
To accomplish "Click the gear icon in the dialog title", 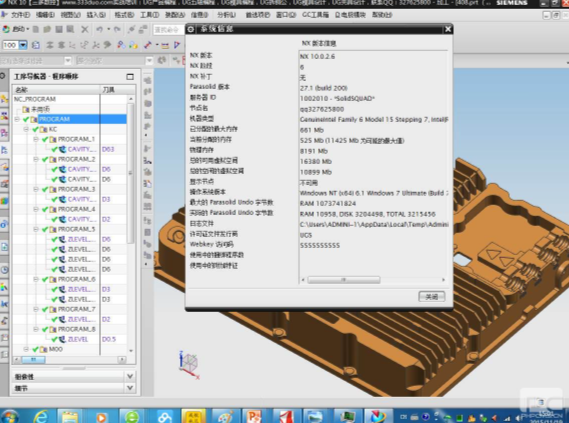I will click(x=191, y=29).
